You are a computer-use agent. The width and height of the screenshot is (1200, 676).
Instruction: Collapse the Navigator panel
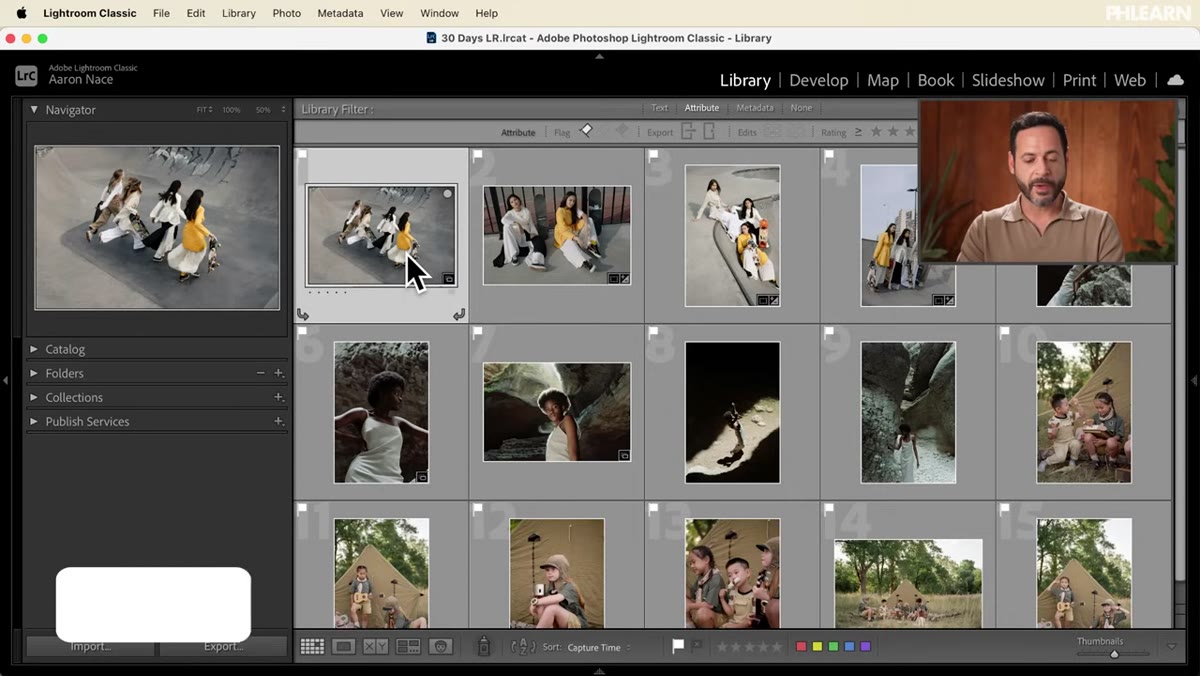tap(34, 109)
